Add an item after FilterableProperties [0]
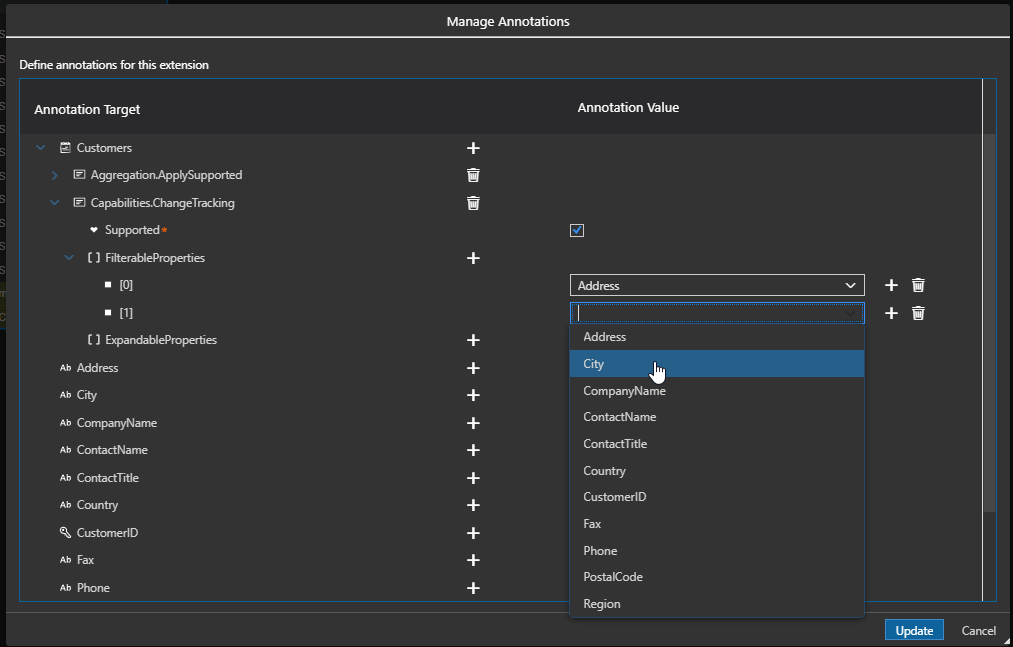 891,285
